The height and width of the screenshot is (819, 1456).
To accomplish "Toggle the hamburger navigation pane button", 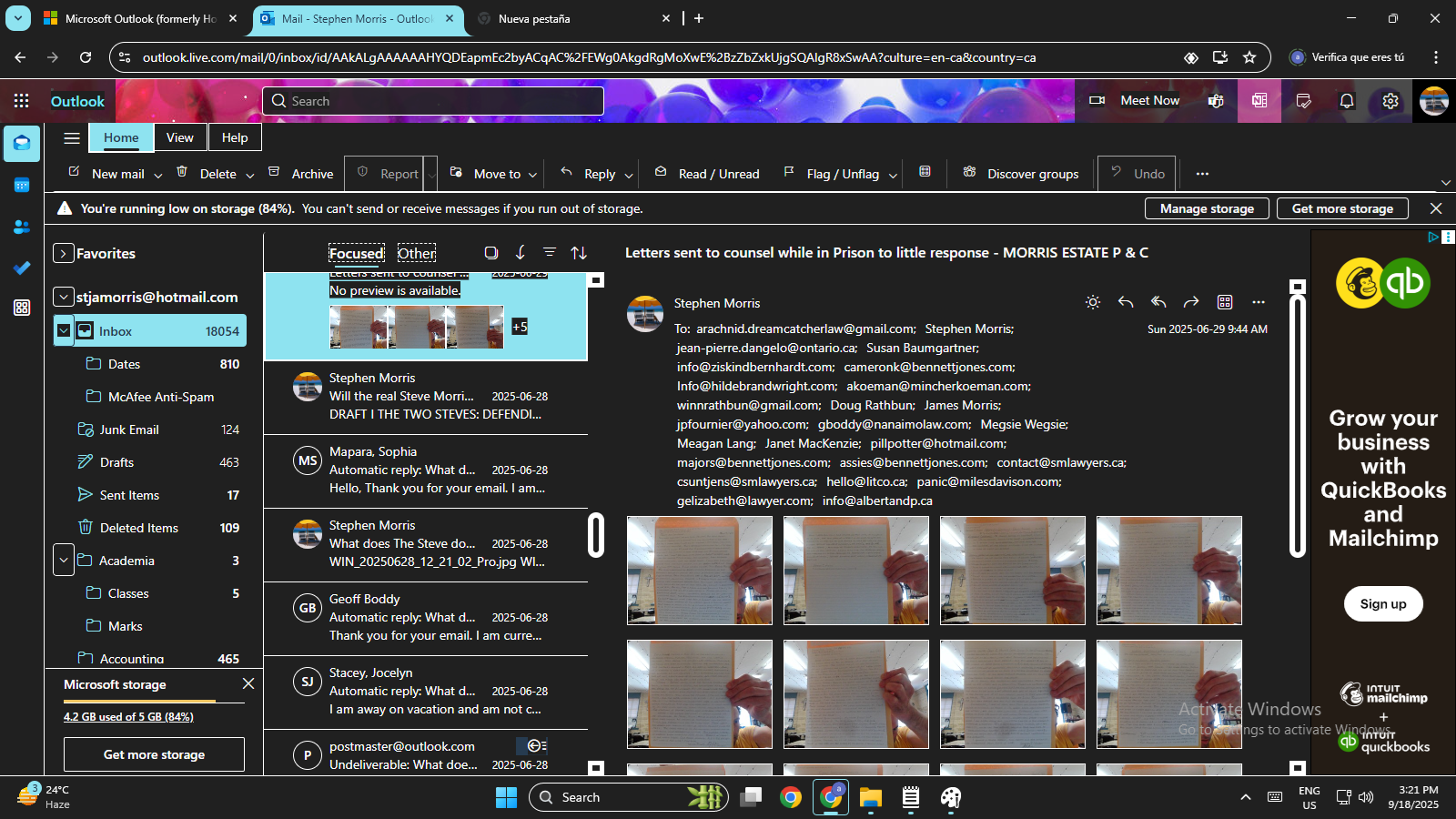I will click(x=72, y=138).
